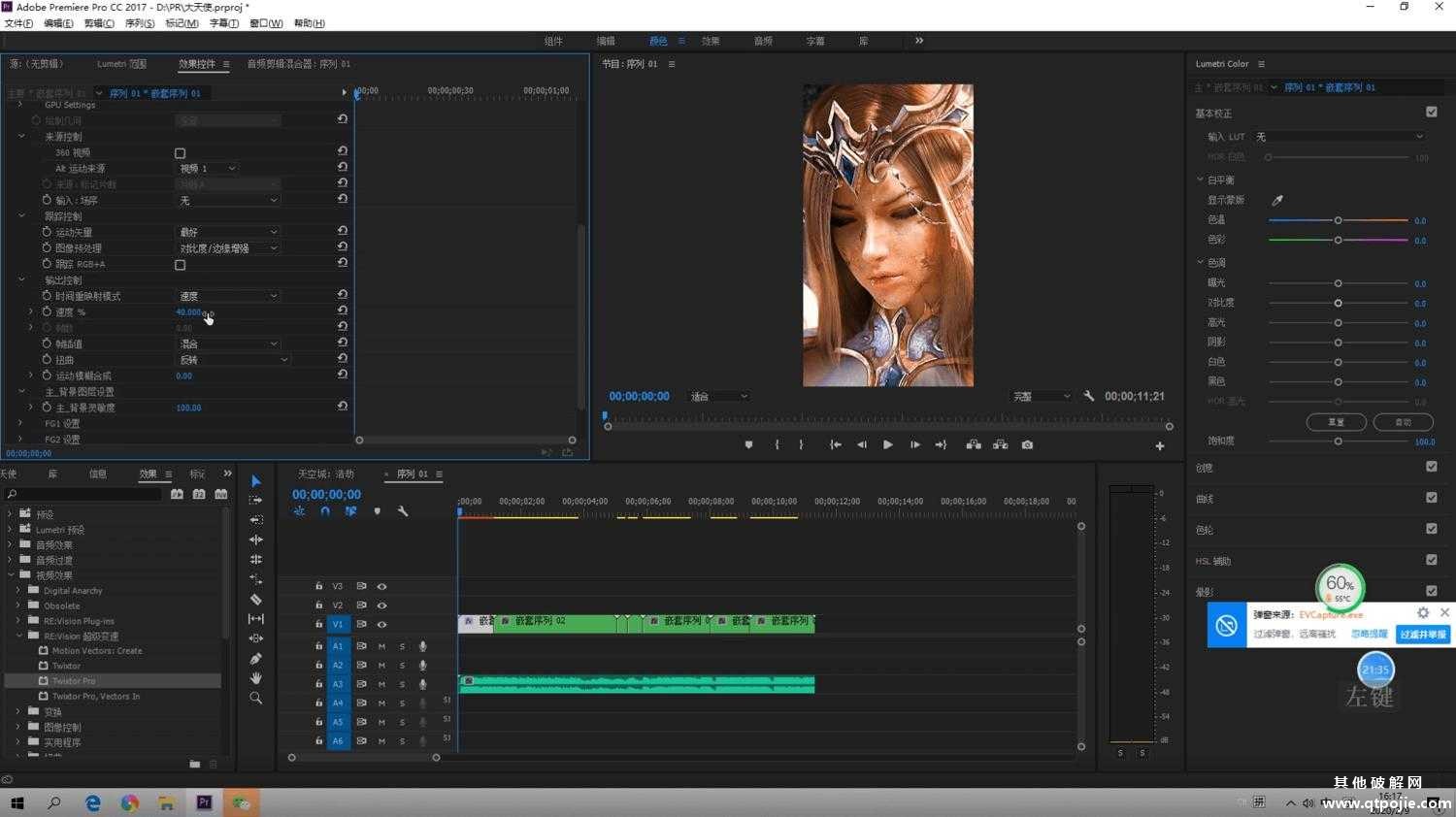Select the Selection arrow tool
The width and height of the screenshot is (1456, 817).
click(256, 481)
